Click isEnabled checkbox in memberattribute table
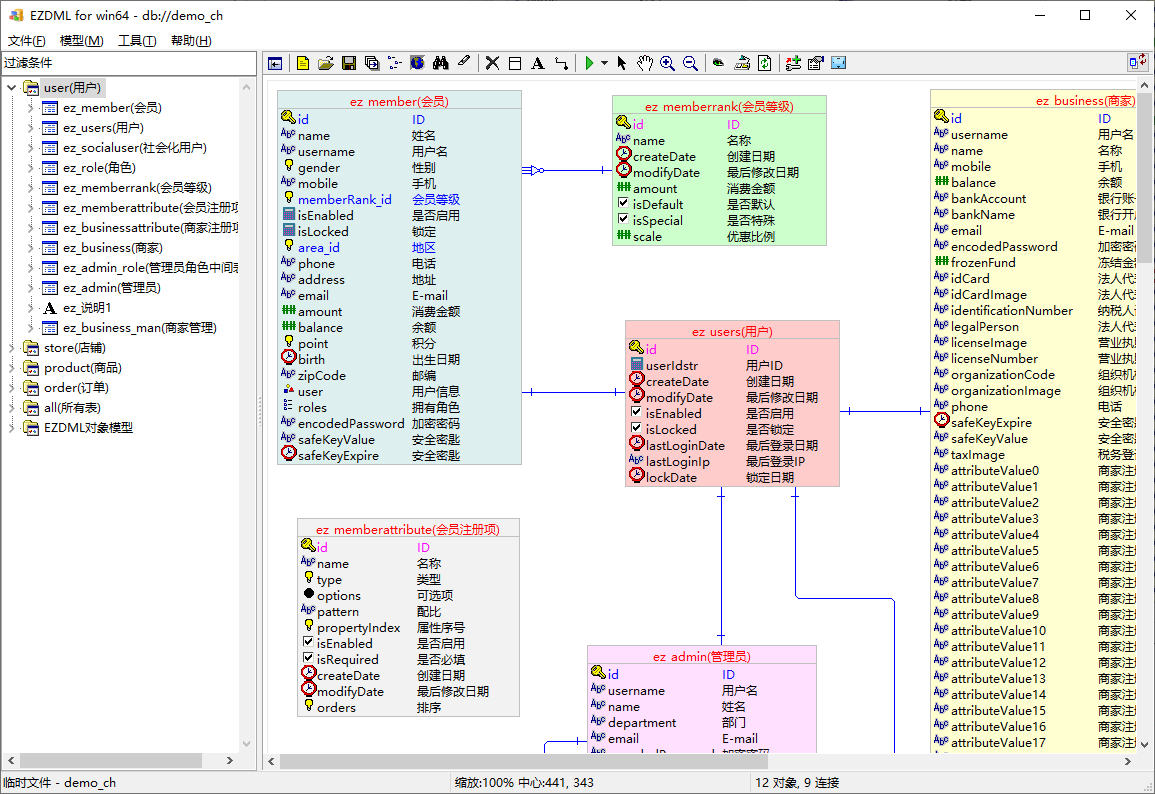 pos(309,642)
